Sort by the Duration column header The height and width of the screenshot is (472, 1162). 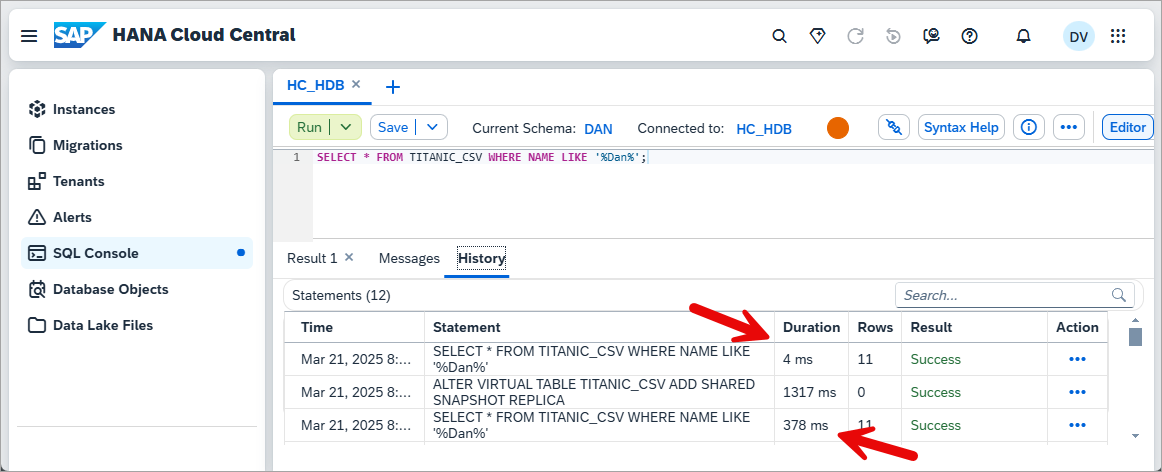coord(811,327)
